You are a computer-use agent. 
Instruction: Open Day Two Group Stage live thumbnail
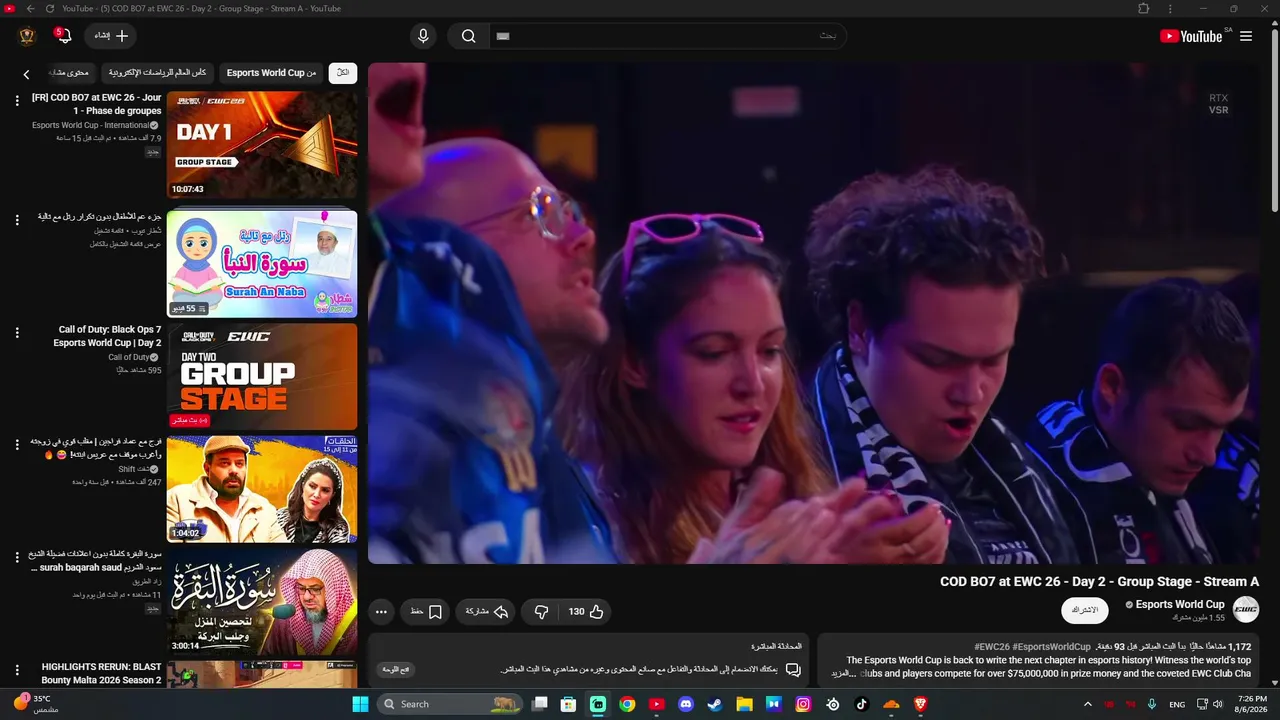click(262, 377)
